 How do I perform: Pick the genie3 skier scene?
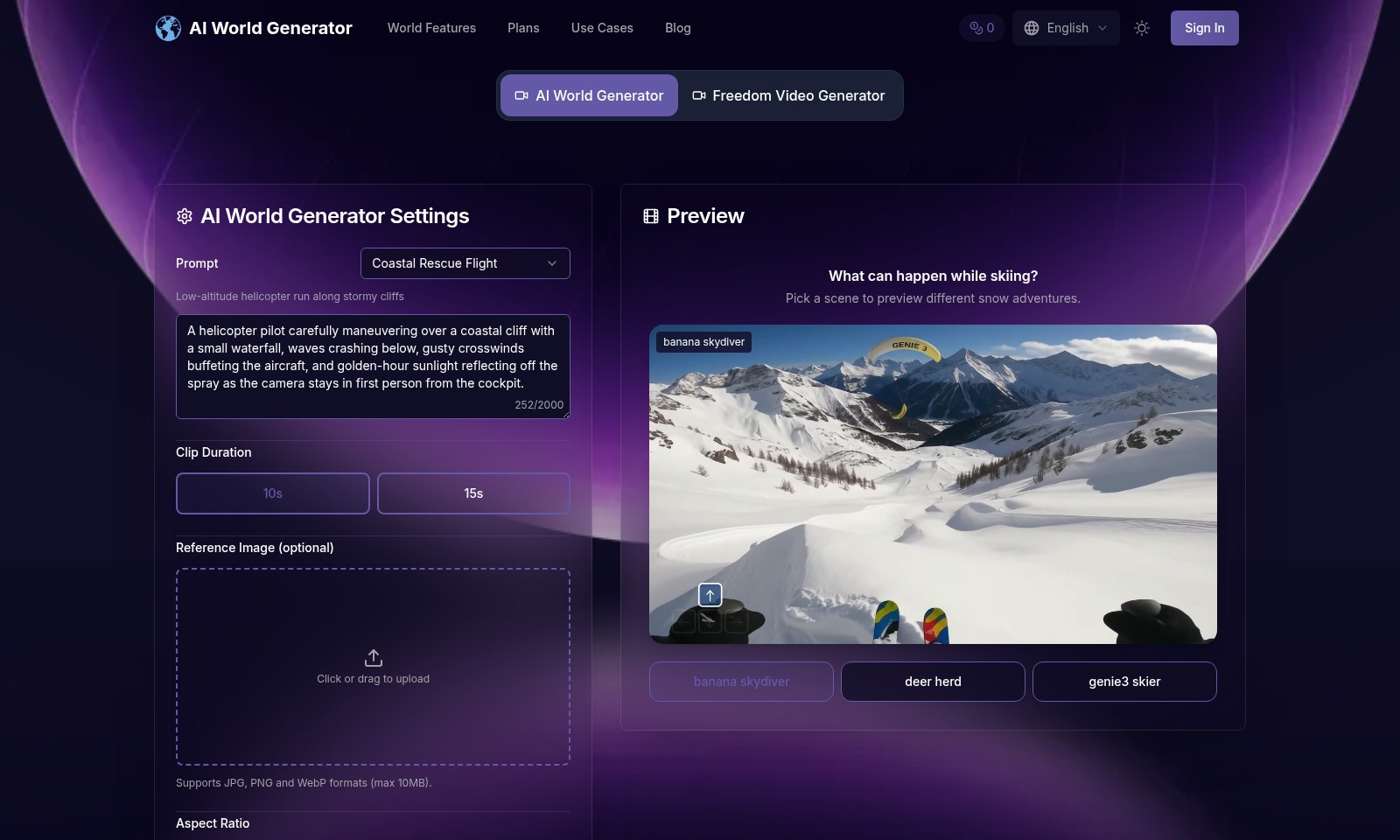tap(1124, 682)
